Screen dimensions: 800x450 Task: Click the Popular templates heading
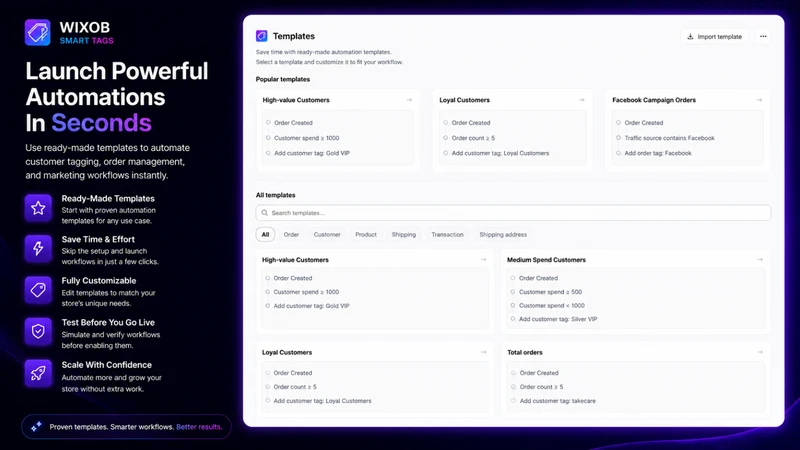(283, 79)
